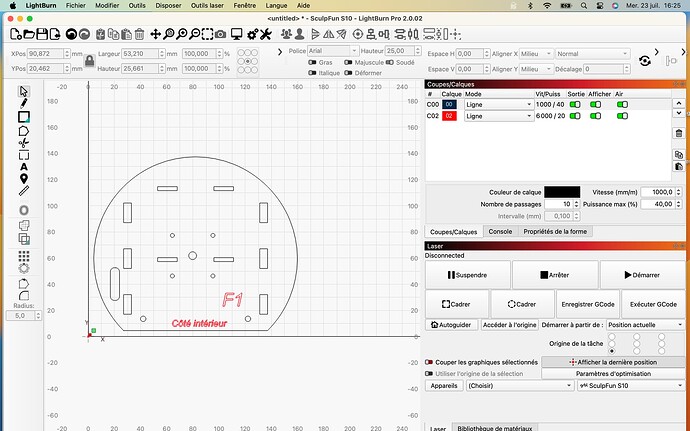Switch to Bibliothèque de matériaux tab

[x=495, y=427]
